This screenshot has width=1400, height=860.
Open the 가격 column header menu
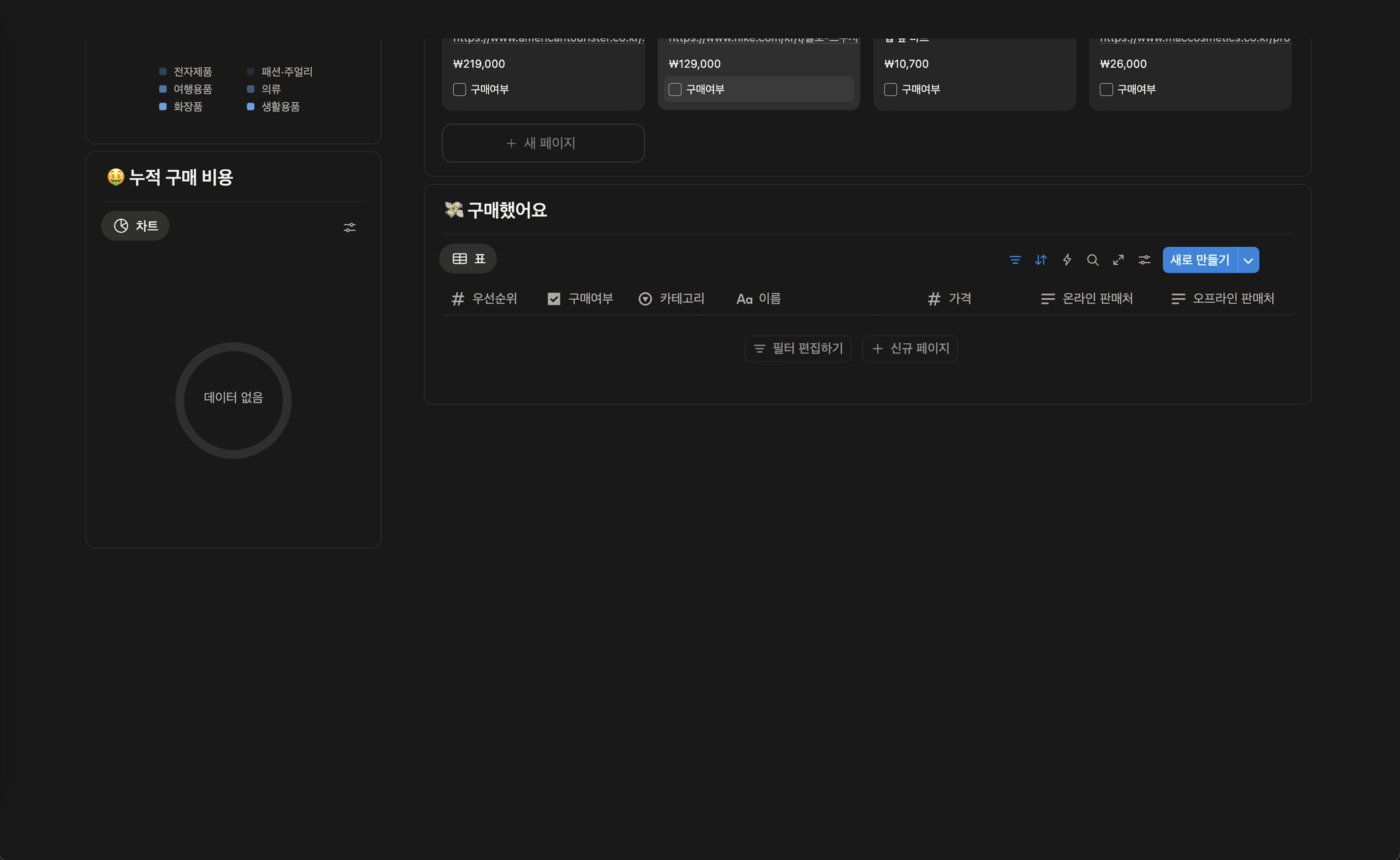click(x=950, y=299)
